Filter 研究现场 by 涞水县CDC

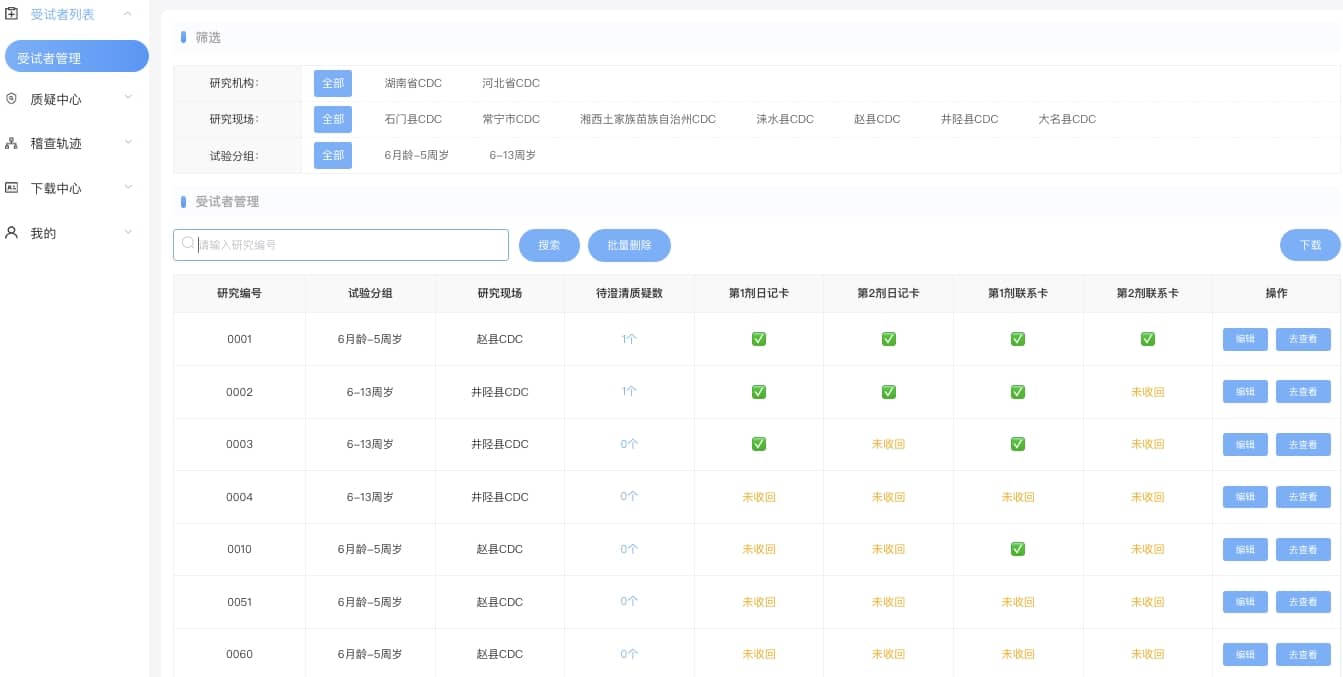[785, 119]
